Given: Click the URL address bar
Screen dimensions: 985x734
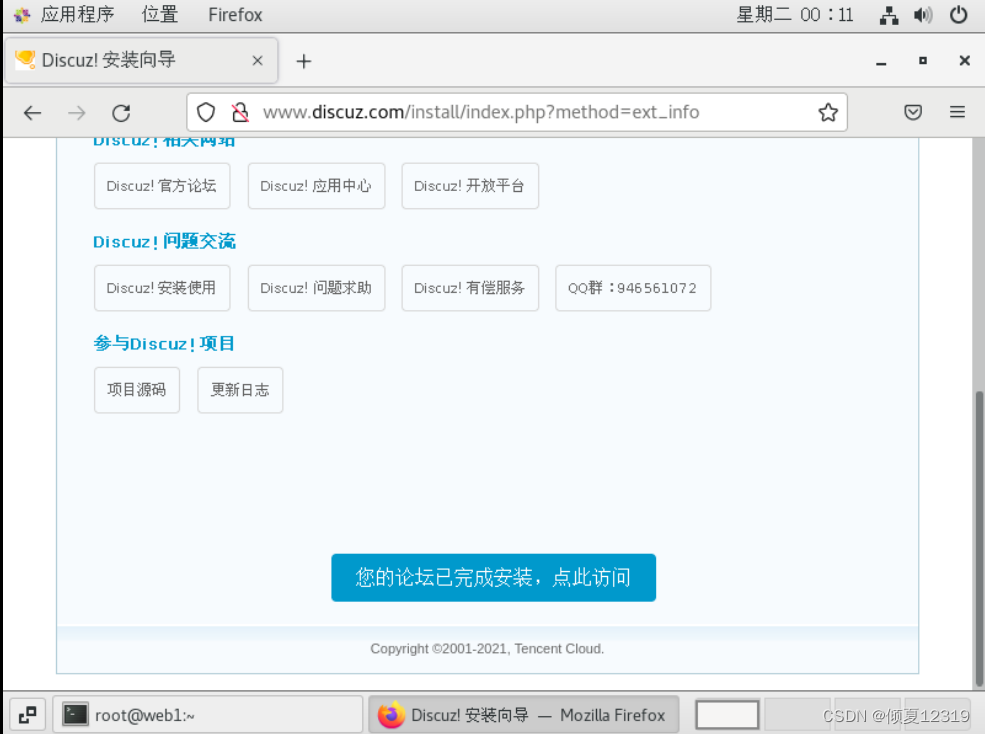Looking at the screenshot, I should pyautogui.click(x=520, y=111).
